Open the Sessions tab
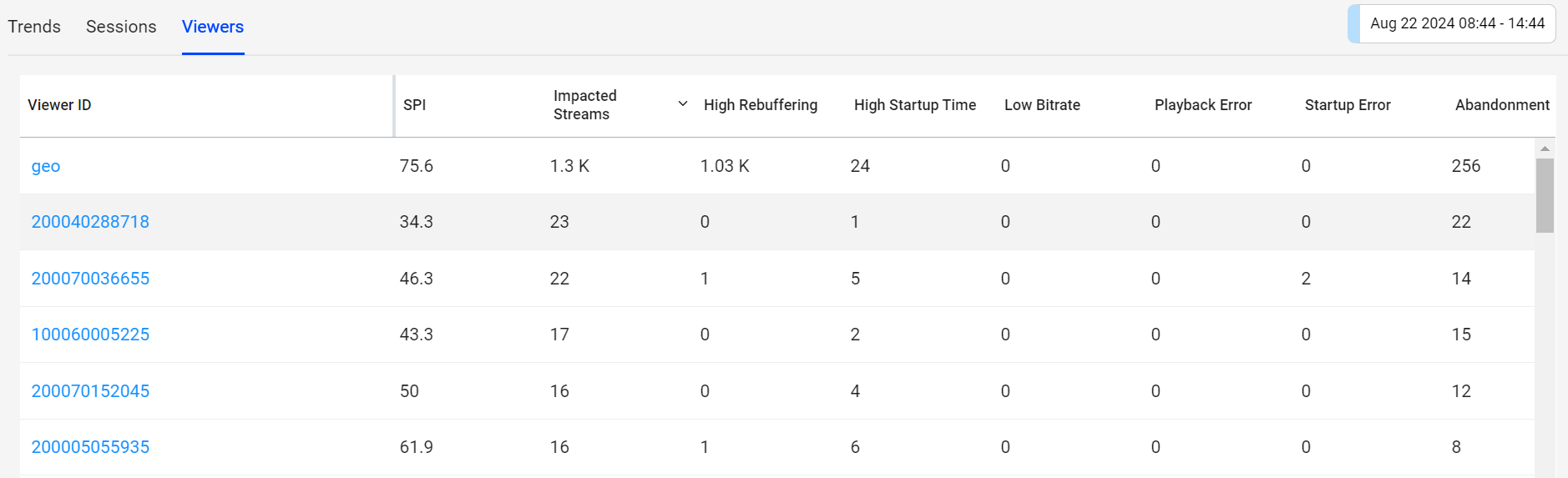1568x478 pixels. point(121,27)
